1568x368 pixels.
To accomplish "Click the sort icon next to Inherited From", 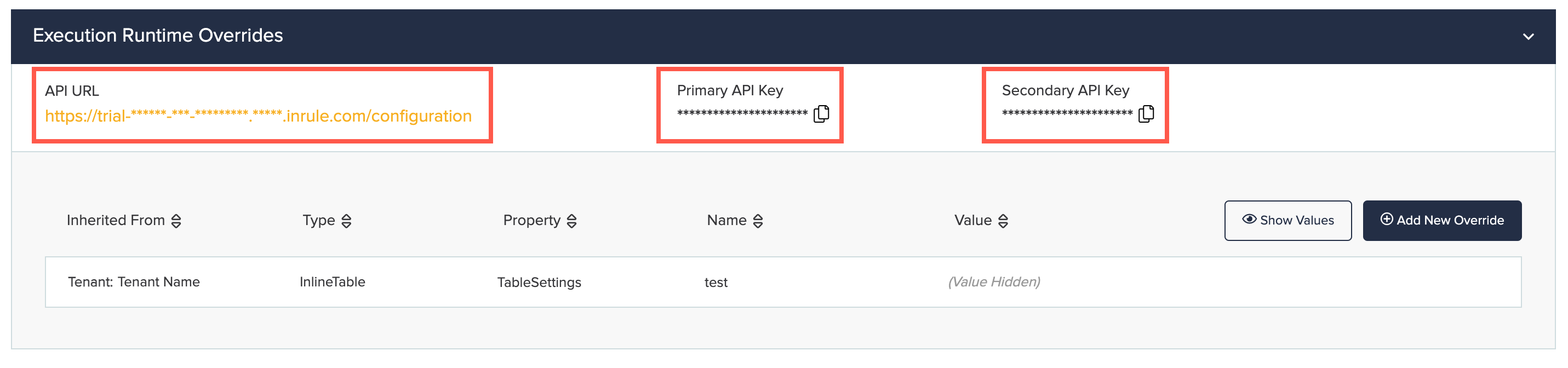I will (x=176, y=221).
